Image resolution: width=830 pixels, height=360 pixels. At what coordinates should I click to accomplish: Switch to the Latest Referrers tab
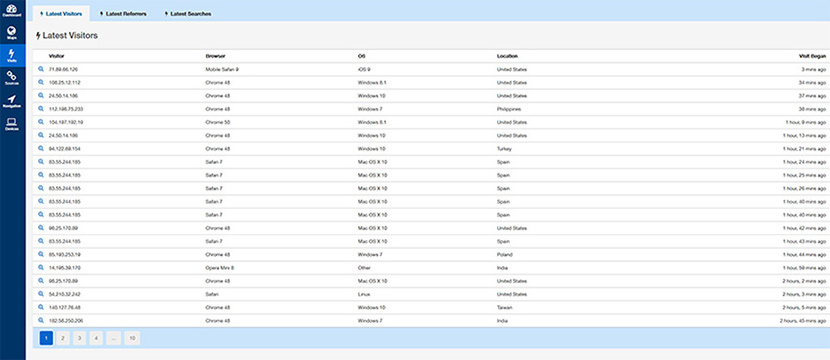tap(123, 14)
